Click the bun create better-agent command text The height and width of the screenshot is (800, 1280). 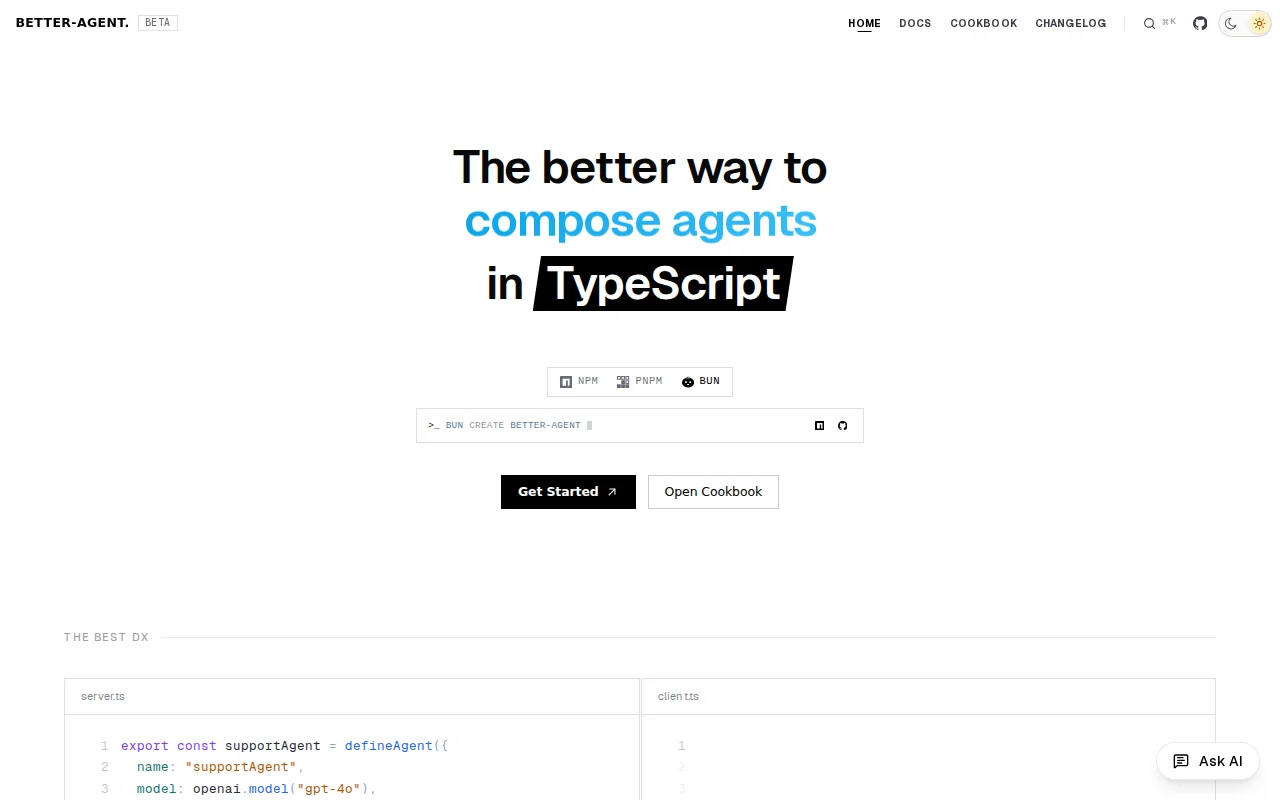(513, 425)
